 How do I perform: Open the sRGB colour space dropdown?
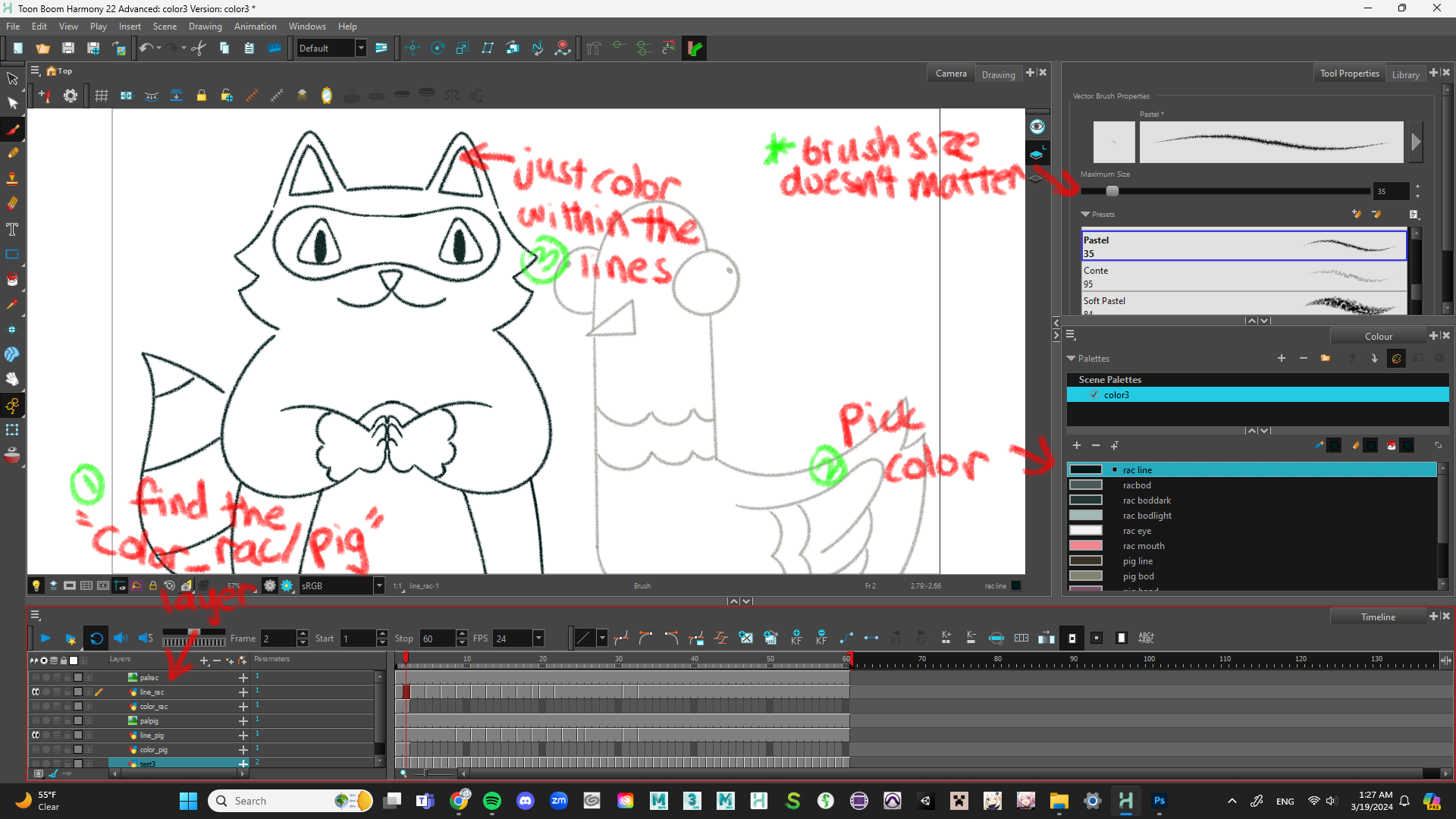click(x=378, y=585)
